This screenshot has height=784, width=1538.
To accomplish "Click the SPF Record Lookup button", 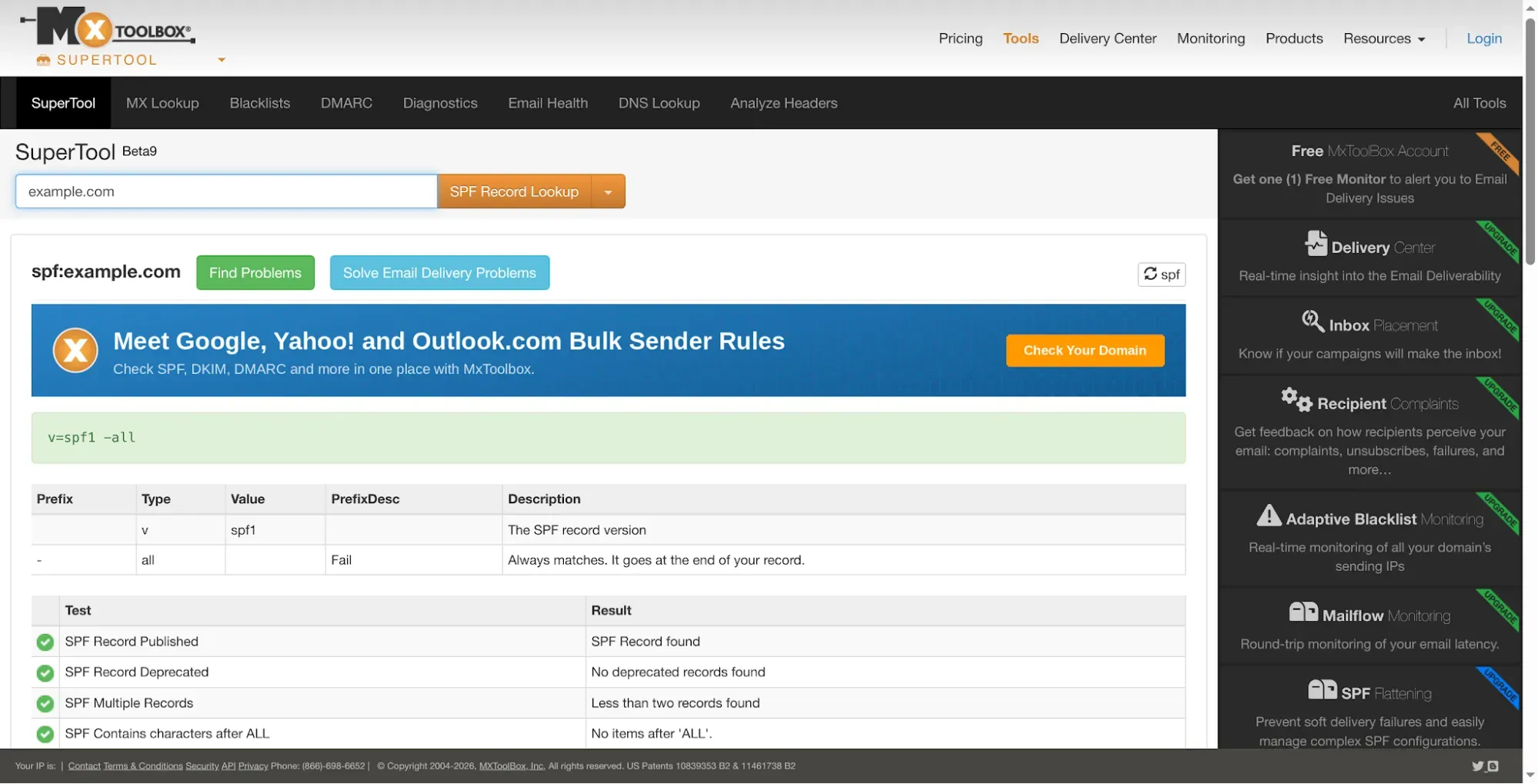I will tap(514, 192).
